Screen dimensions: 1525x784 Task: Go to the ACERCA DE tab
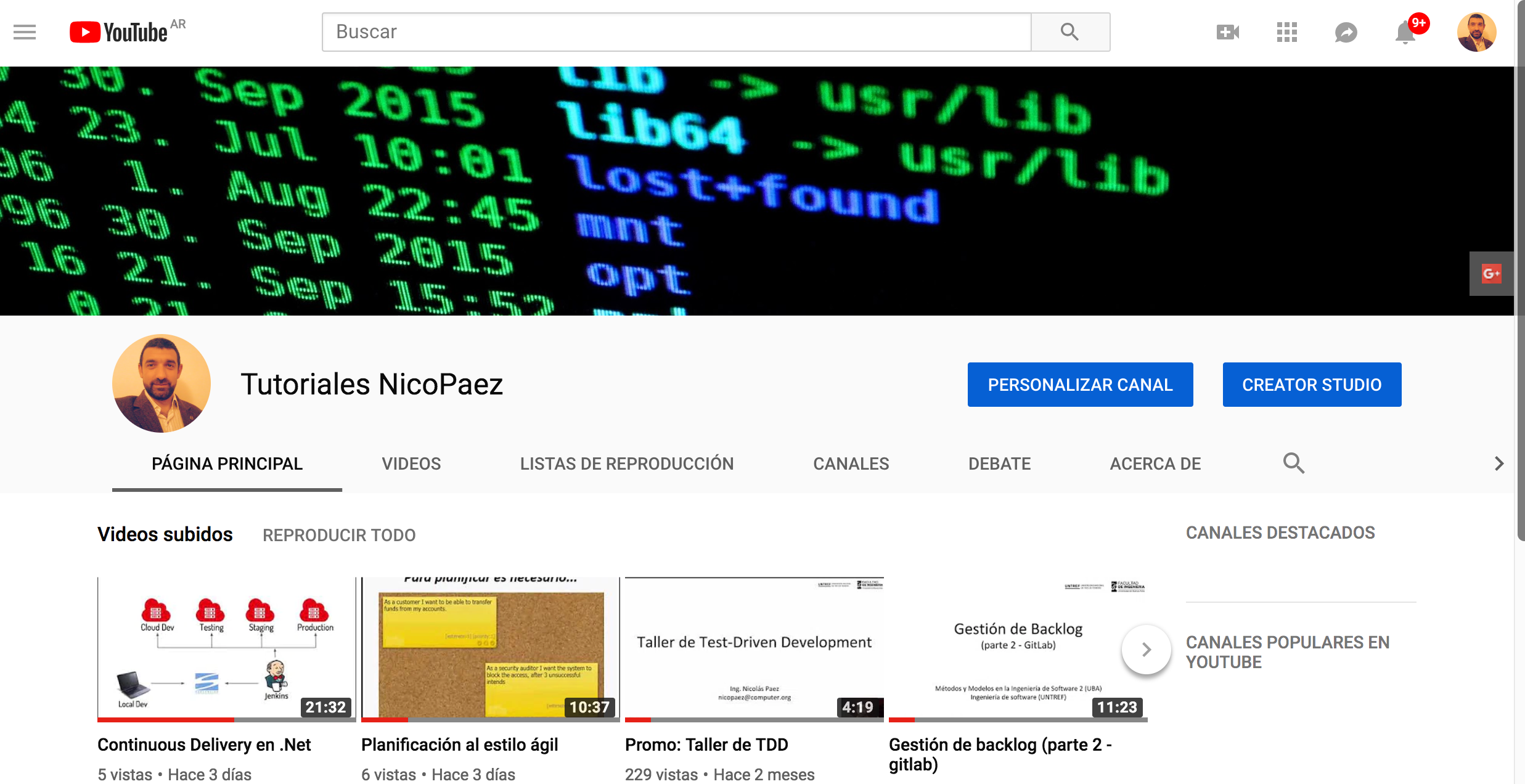(x=1155, y=463)
